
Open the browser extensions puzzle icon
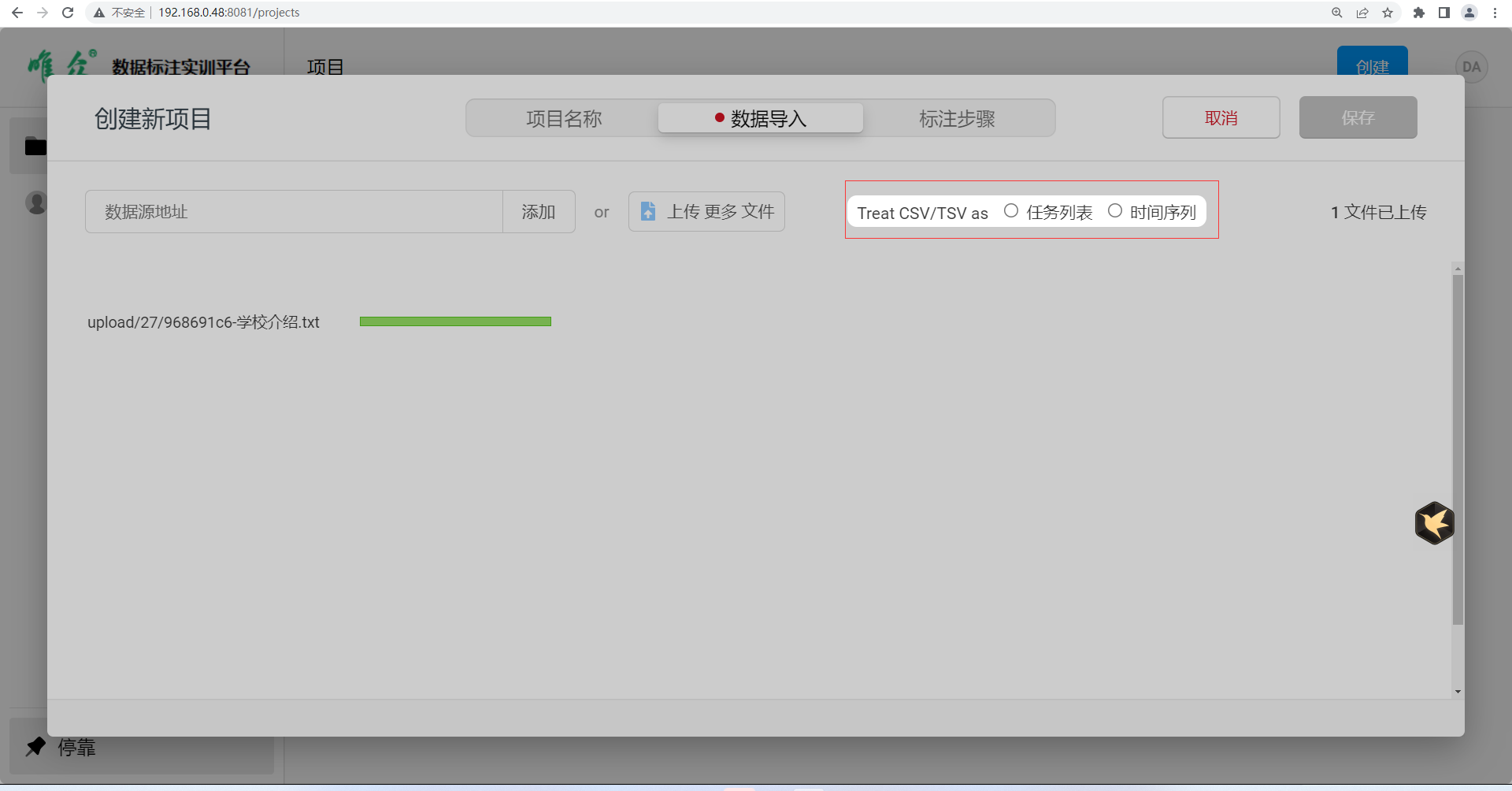click(1418, 13)
